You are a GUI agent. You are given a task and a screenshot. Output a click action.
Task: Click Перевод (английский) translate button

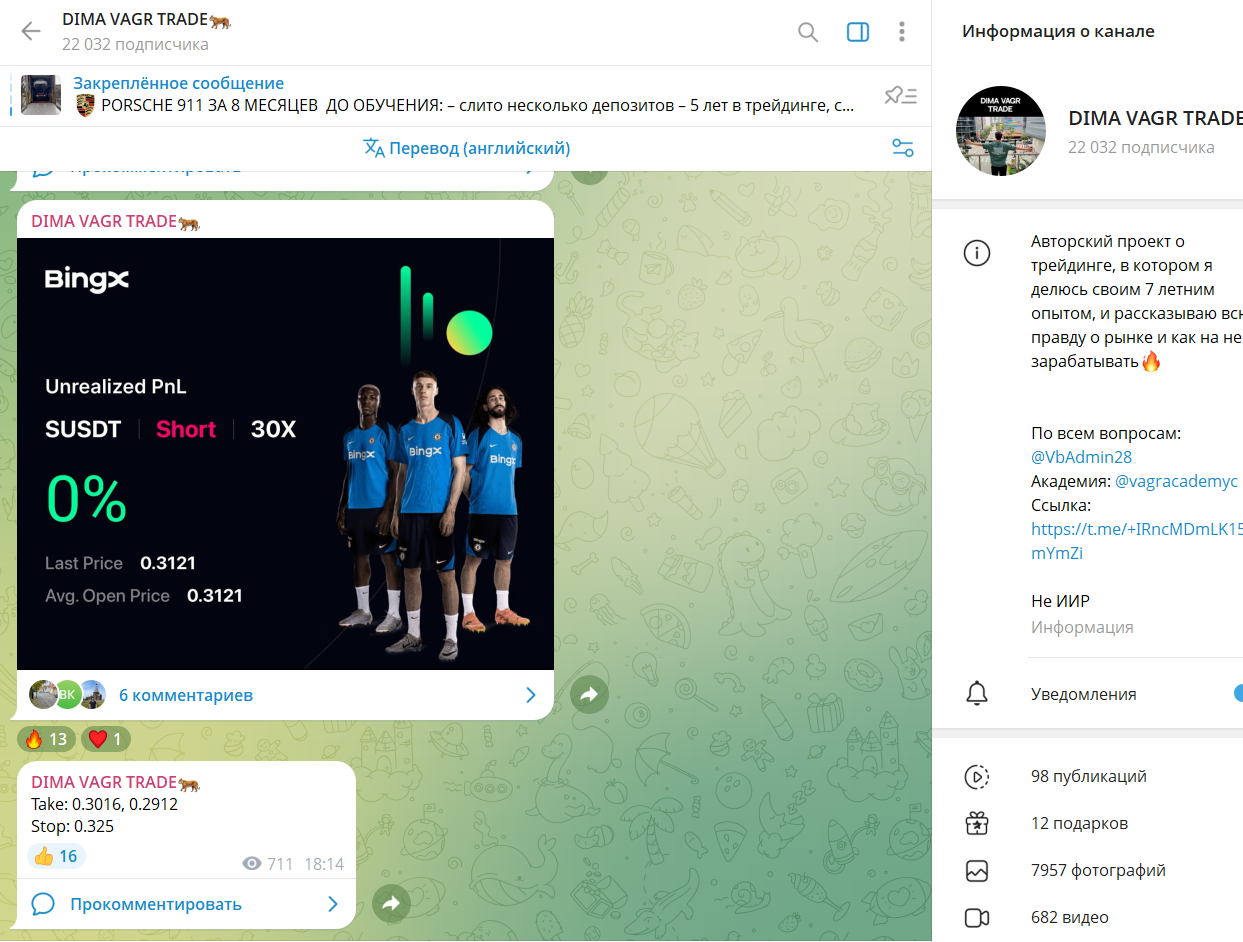[x=467, y=149]
